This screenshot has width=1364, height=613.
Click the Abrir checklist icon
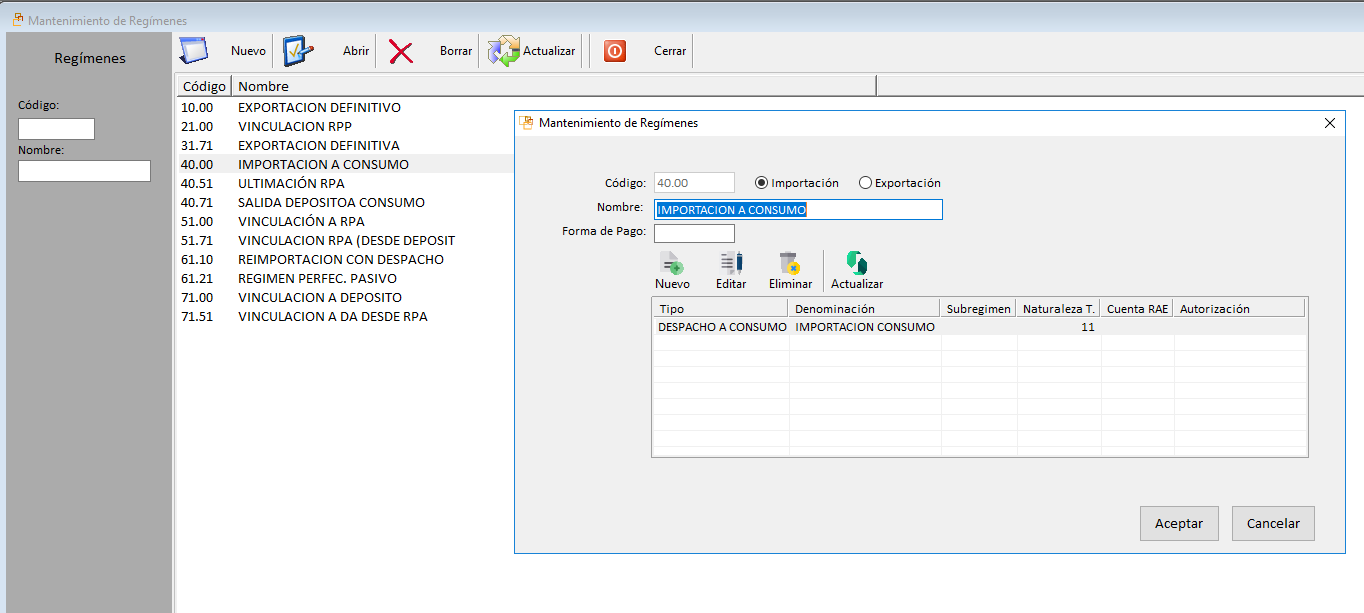coord(298,51)
